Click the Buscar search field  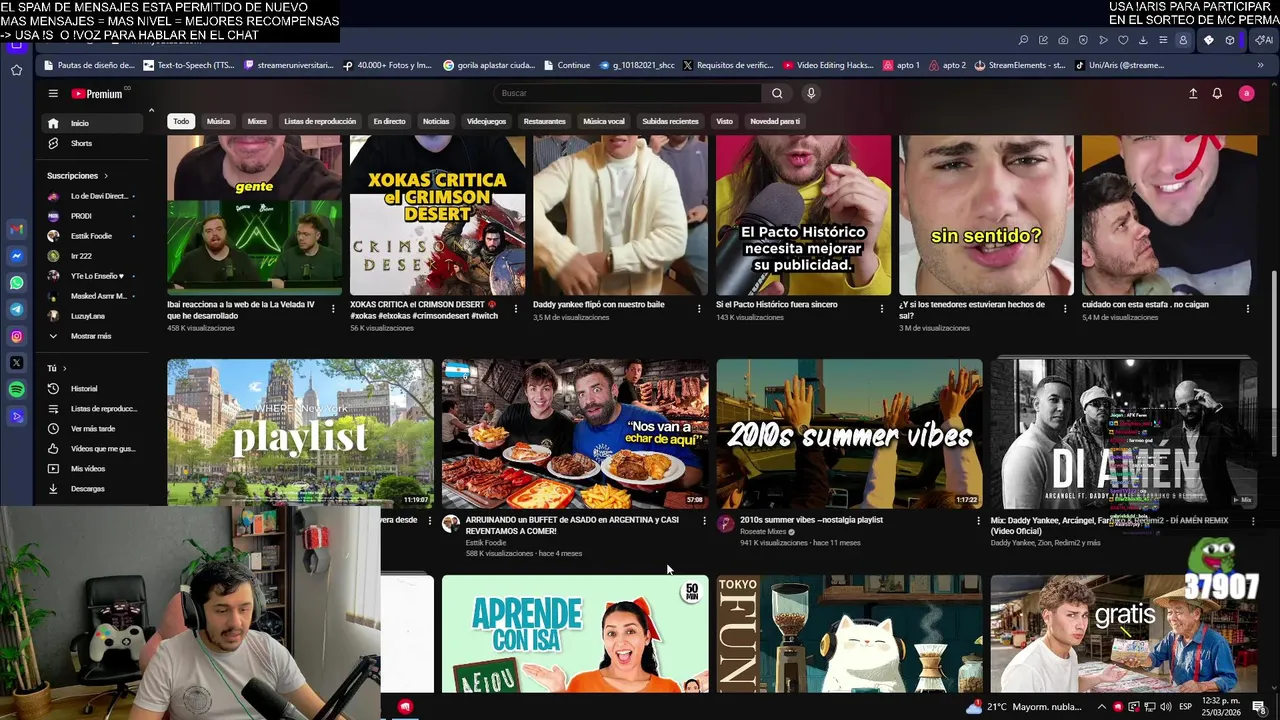(x=628, y=93)
